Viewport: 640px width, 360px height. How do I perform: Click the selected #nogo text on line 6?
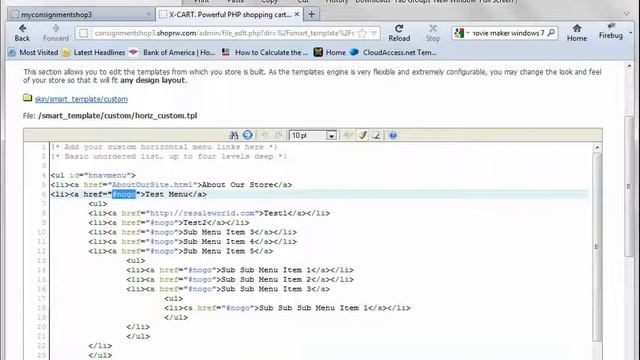124,194
